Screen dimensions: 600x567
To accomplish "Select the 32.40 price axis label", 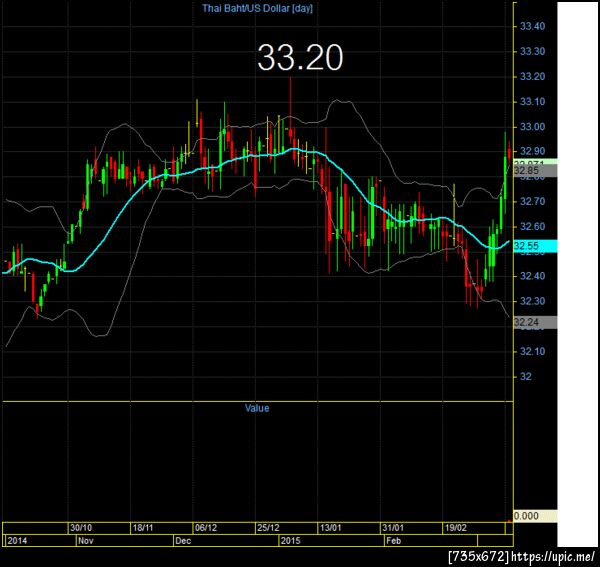I will [x=532, y=276].
